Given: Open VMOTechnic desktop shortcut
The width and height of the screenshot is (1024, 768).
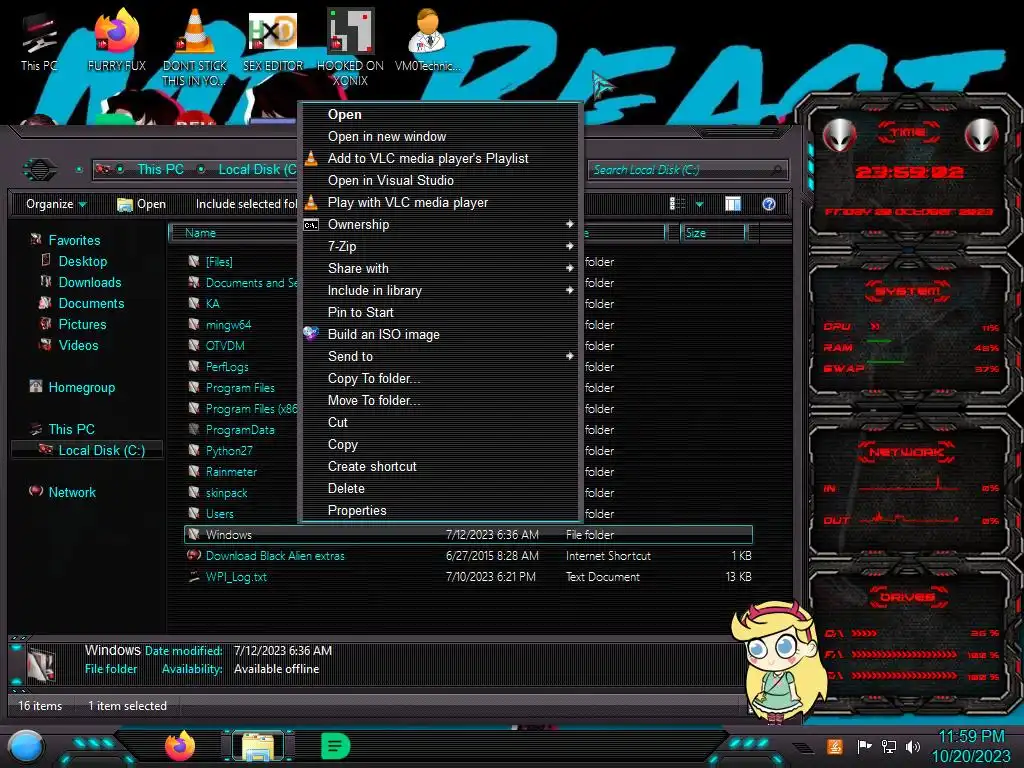Looking at the screenshot, I should [x=427, y=39].
